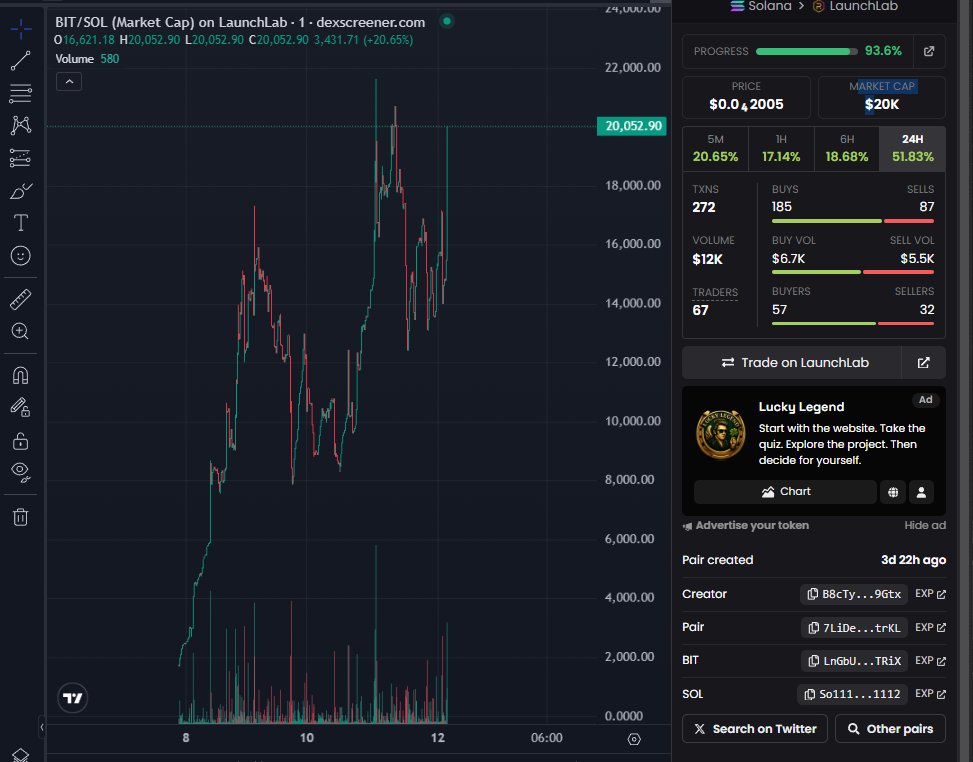Activate the zoom in tool
Image resolution: width=973 pixels, height=762 pixels.
(x=20, y=331)
